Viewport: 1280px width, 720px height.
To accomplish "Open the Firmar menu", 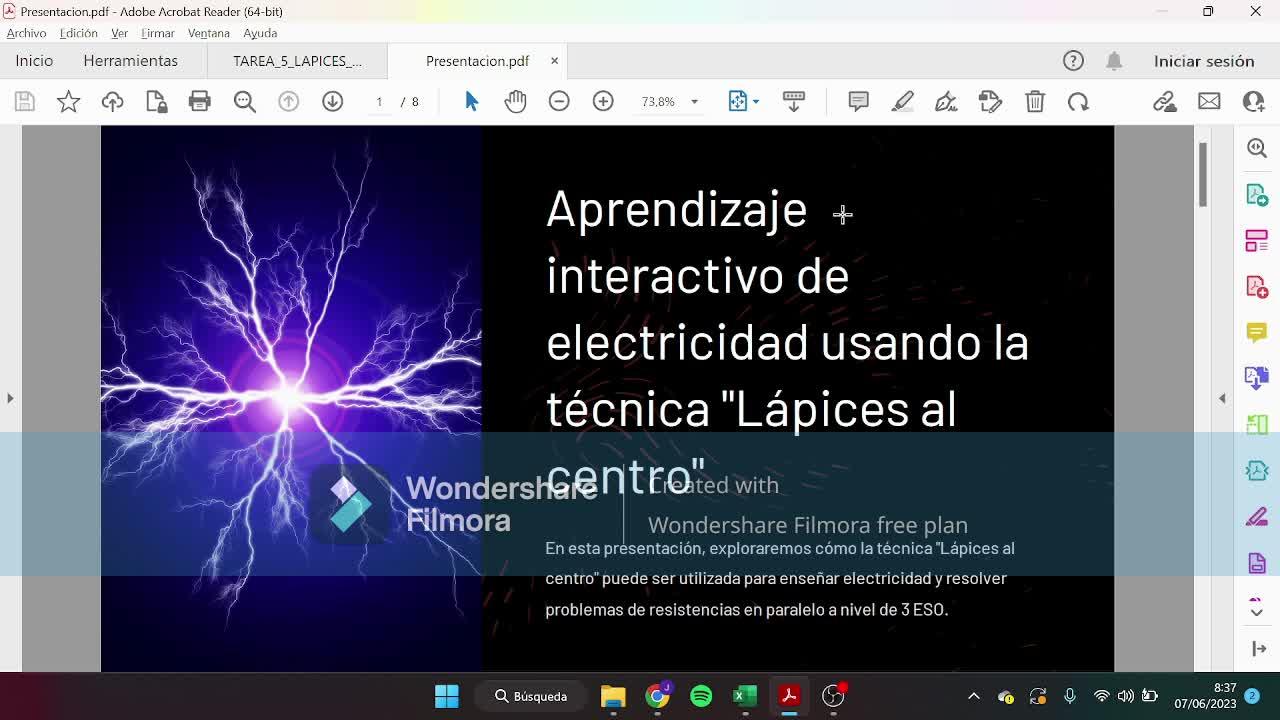I will 158,33.
